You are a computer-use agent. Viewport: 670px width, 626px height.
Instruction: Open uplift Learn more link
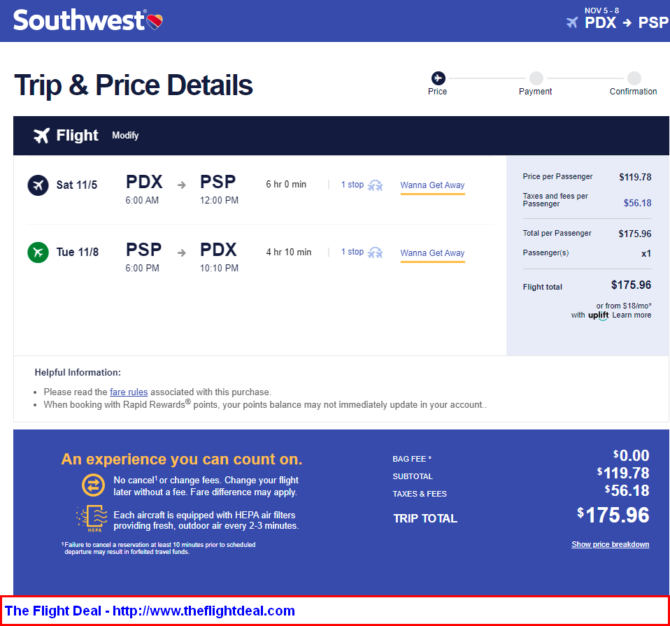pos(632,315)
